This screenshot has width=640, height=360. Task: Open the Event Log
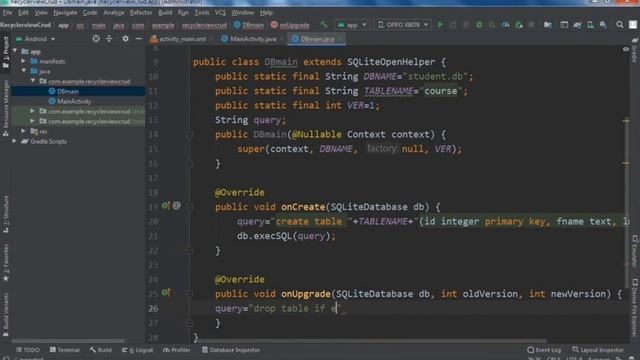click(544, 350)
